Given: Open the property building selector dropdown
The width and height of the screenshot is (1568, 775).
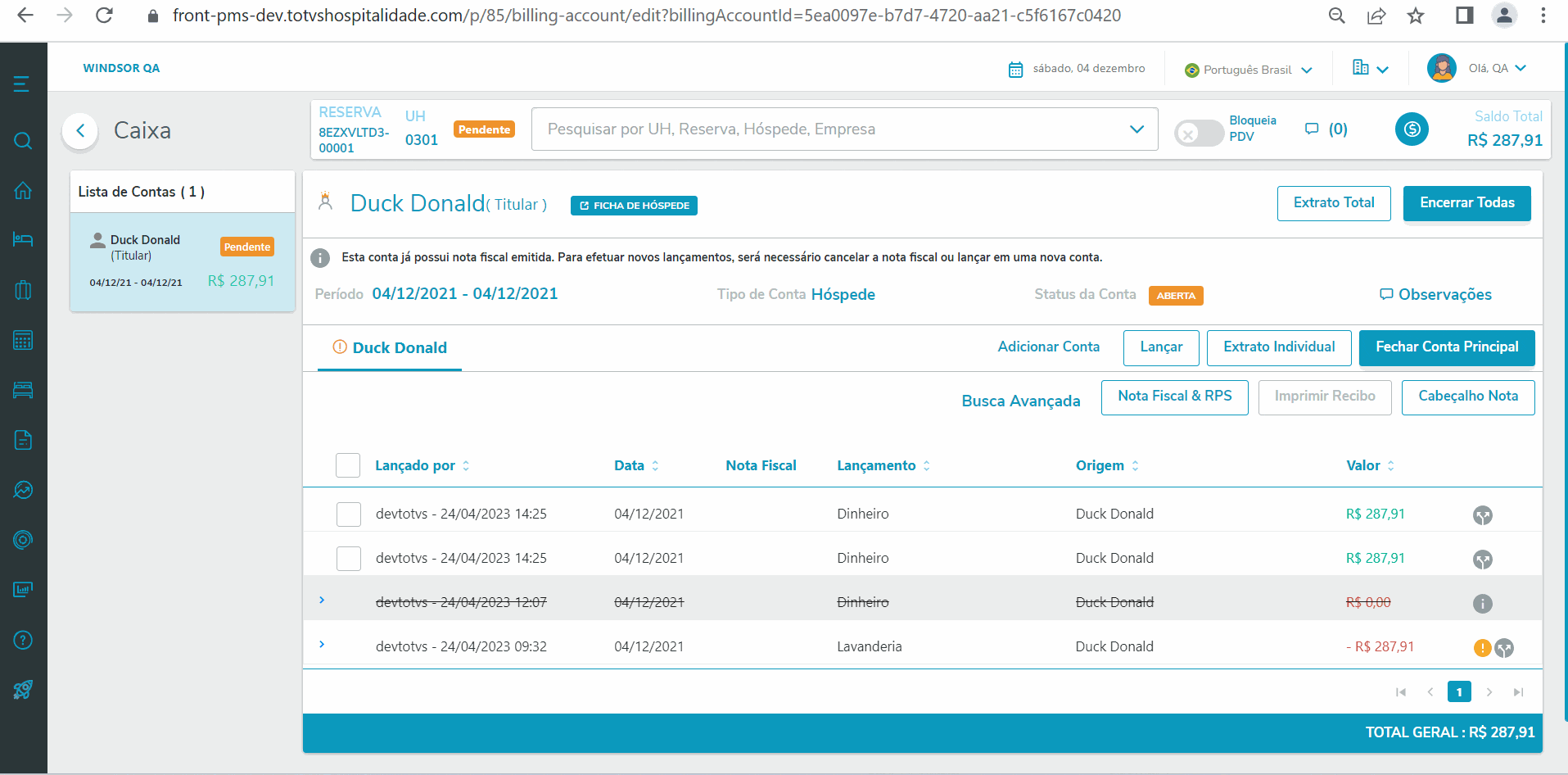Looking at the screenshot, I should point(1370,68).
